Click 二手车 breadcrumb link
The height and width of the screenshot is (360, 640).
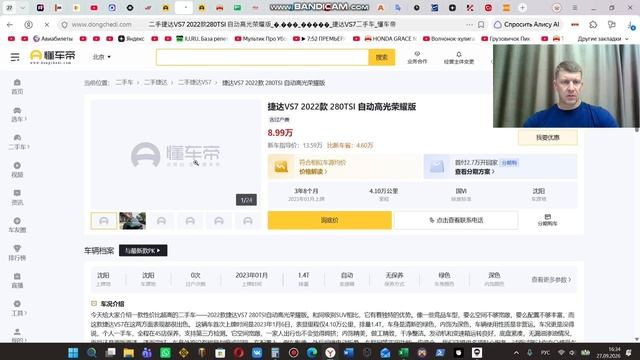124,82
